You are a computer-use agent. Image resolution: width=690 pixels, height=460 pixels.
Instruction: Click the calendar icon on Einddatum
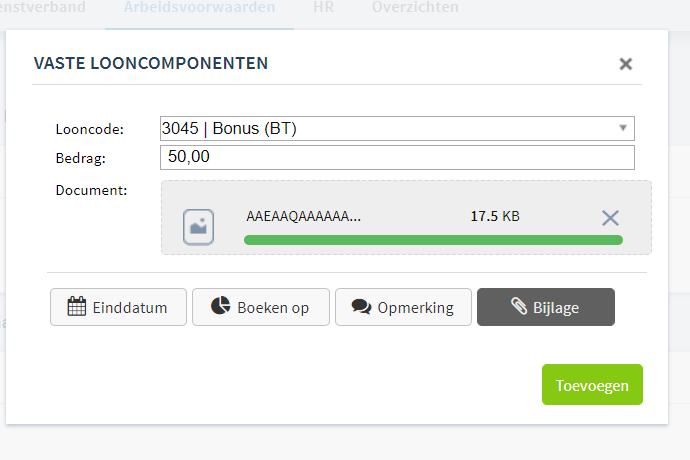click(77, 306)
